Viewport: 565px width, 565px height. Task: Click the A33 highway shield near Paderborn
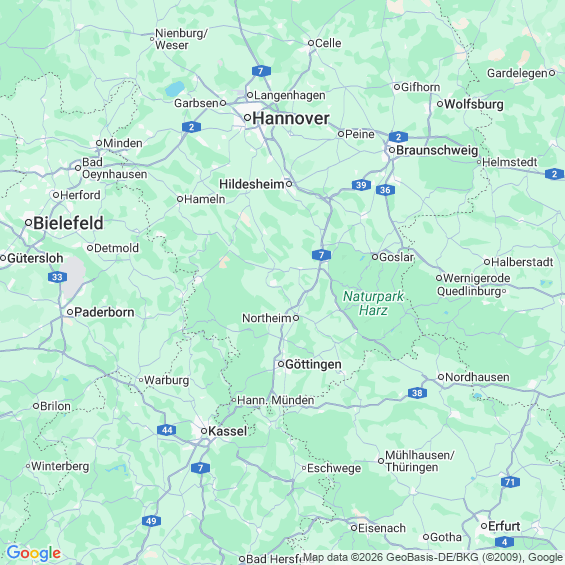coord(57,277)
